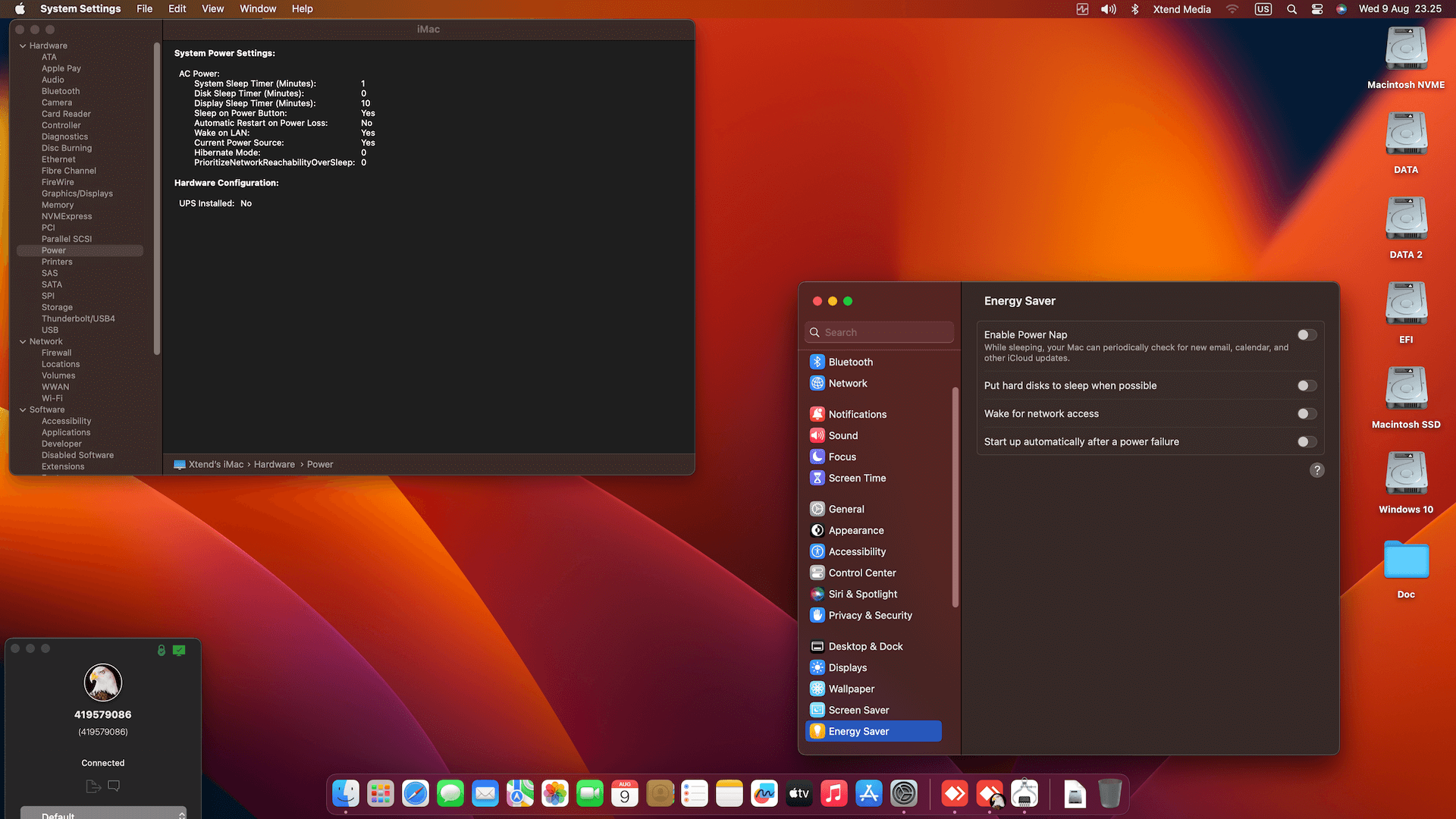Viewport: 1456px width, 819px height.
Task: Select the Doc folder on the desktop
Action: [x=1406, y=569]
